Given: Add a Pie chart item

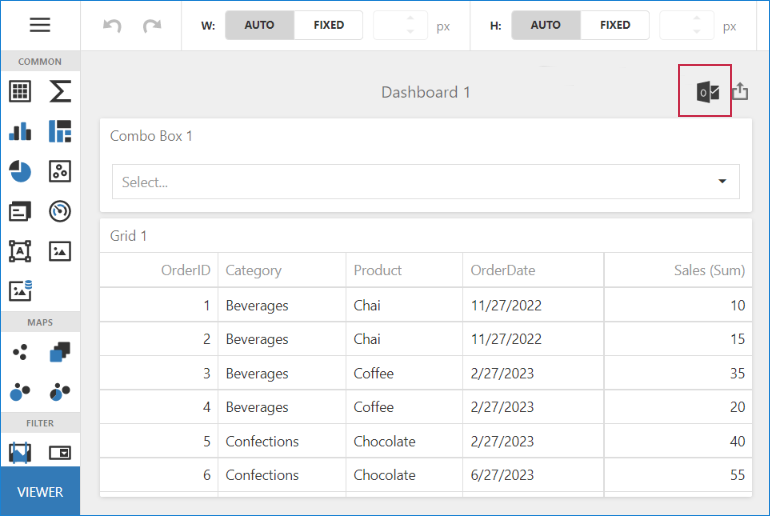Looking at the screenshot, I should pyautogui.click(x=20, y=171).
